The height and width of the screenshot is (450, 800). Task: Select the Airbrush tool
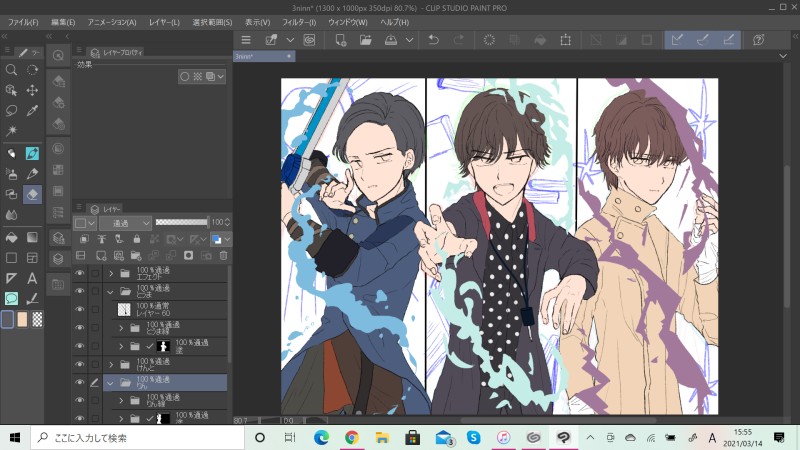coord(11,174)
